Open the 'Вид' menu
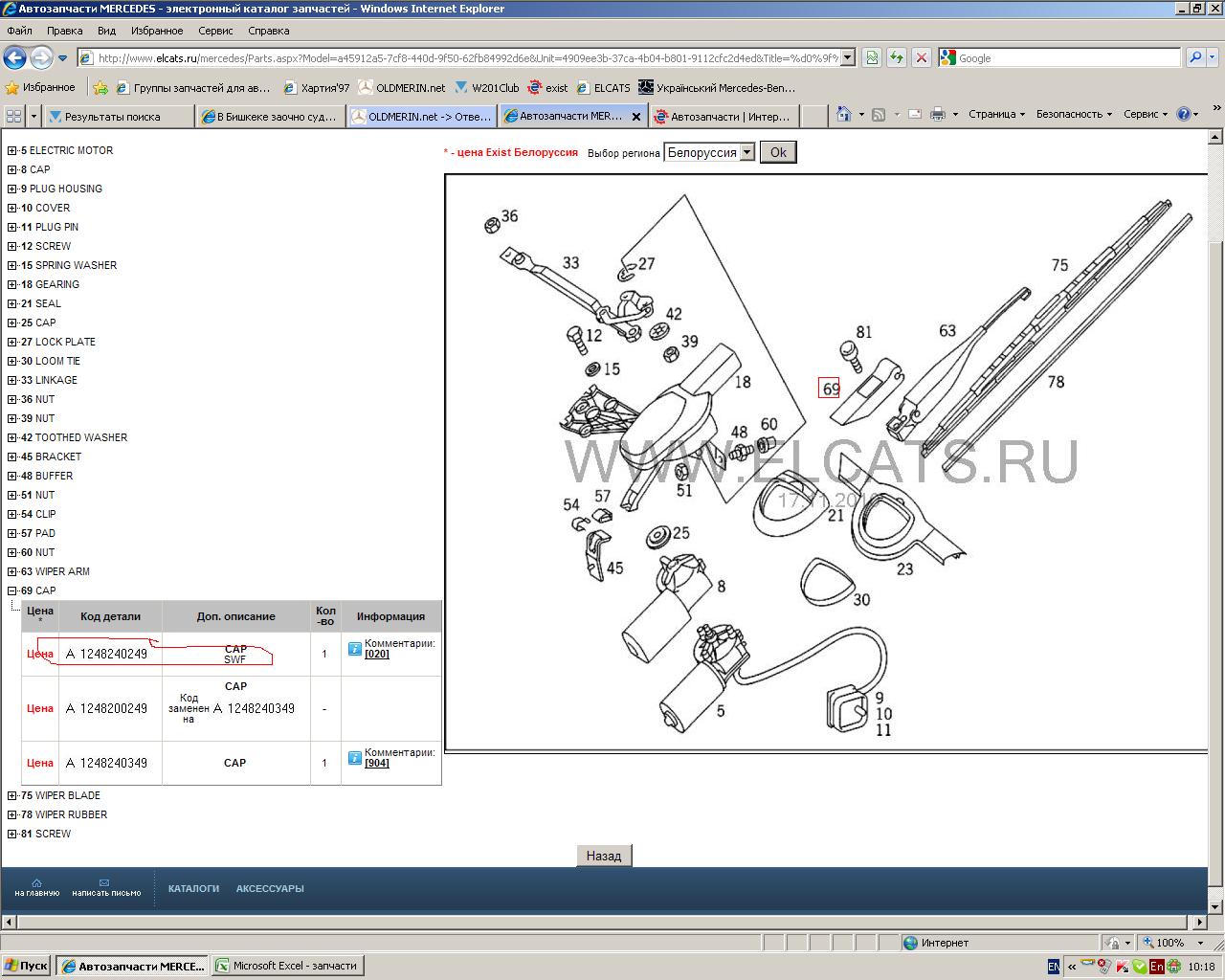 click(x=106, y=31)
